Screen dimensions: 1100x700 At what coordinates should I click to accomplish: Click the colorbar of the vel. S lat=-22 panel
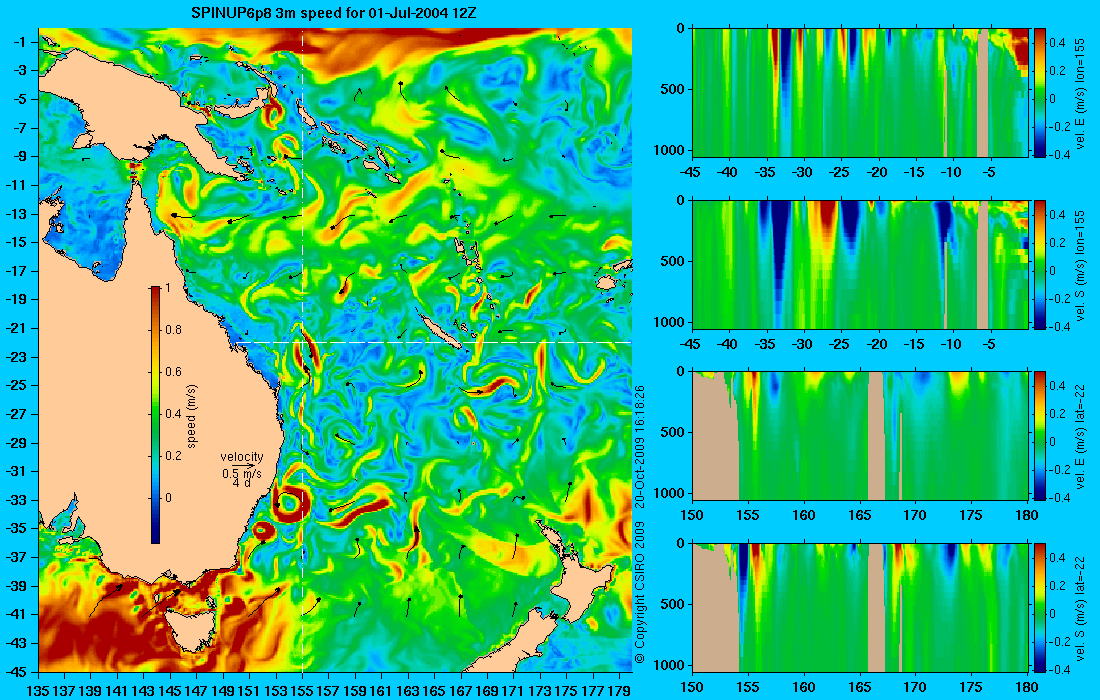pyautogui.click(x=1040, y=607)
